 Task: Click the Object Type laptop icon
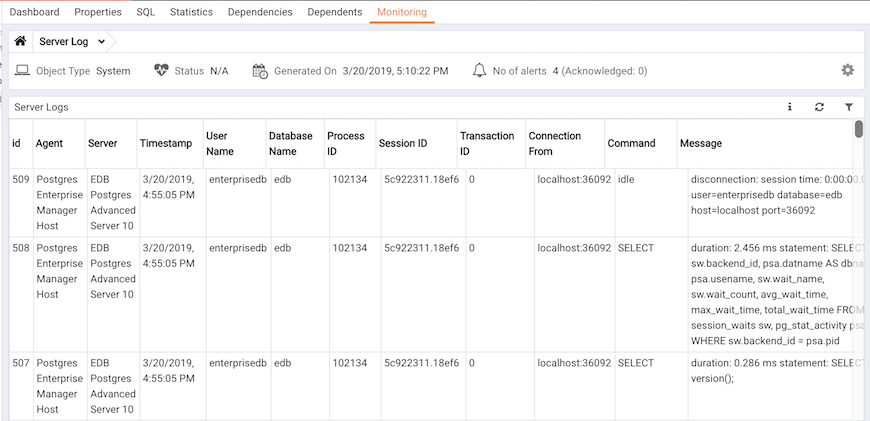(x=22, y=70)
